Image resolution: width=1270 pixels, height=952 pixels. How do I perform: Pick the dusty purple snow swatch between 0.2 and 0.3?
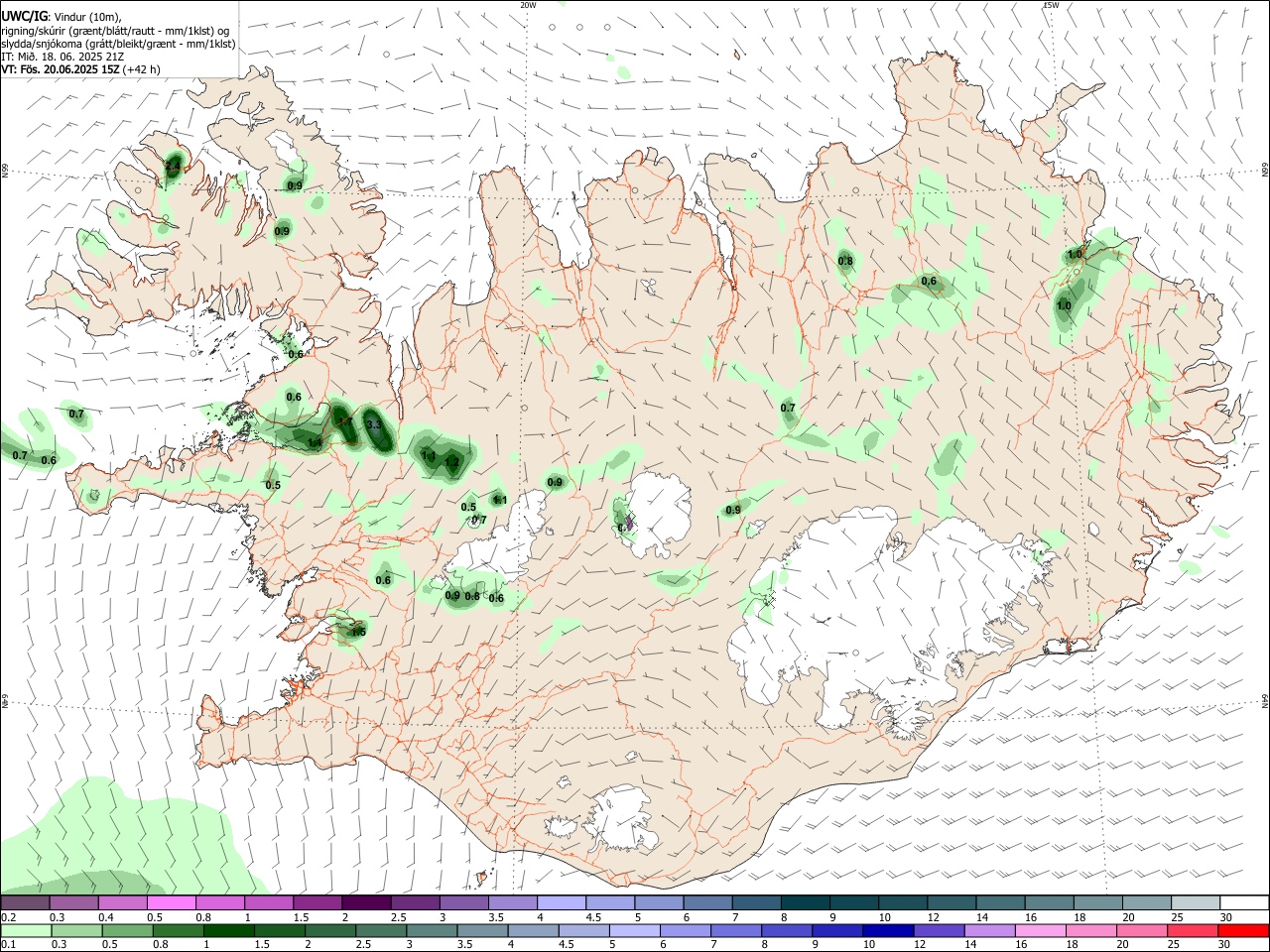pyautogui.click(x=26, y=902)
